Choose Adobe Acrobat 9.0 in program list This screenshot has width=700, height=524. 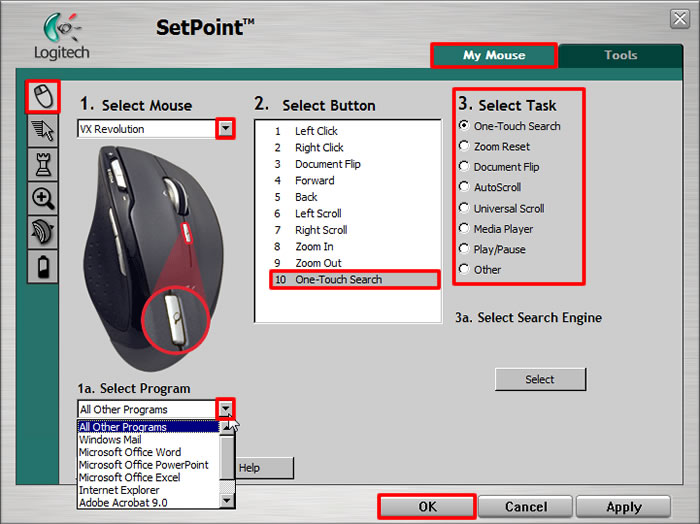[x=149, y=503]
